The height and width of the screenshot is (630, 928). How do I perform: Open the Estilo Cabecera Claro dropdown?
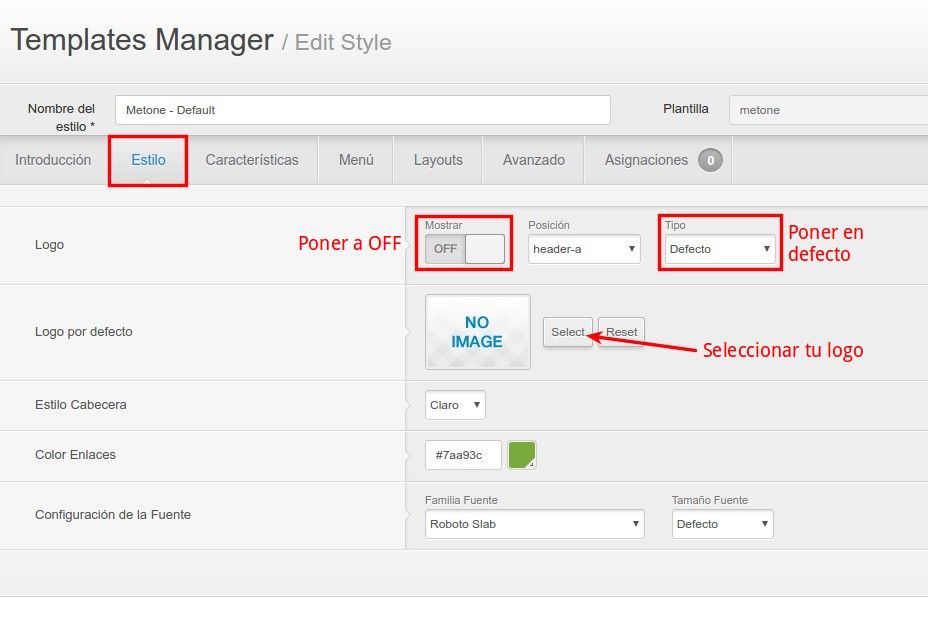coord(455,405)
